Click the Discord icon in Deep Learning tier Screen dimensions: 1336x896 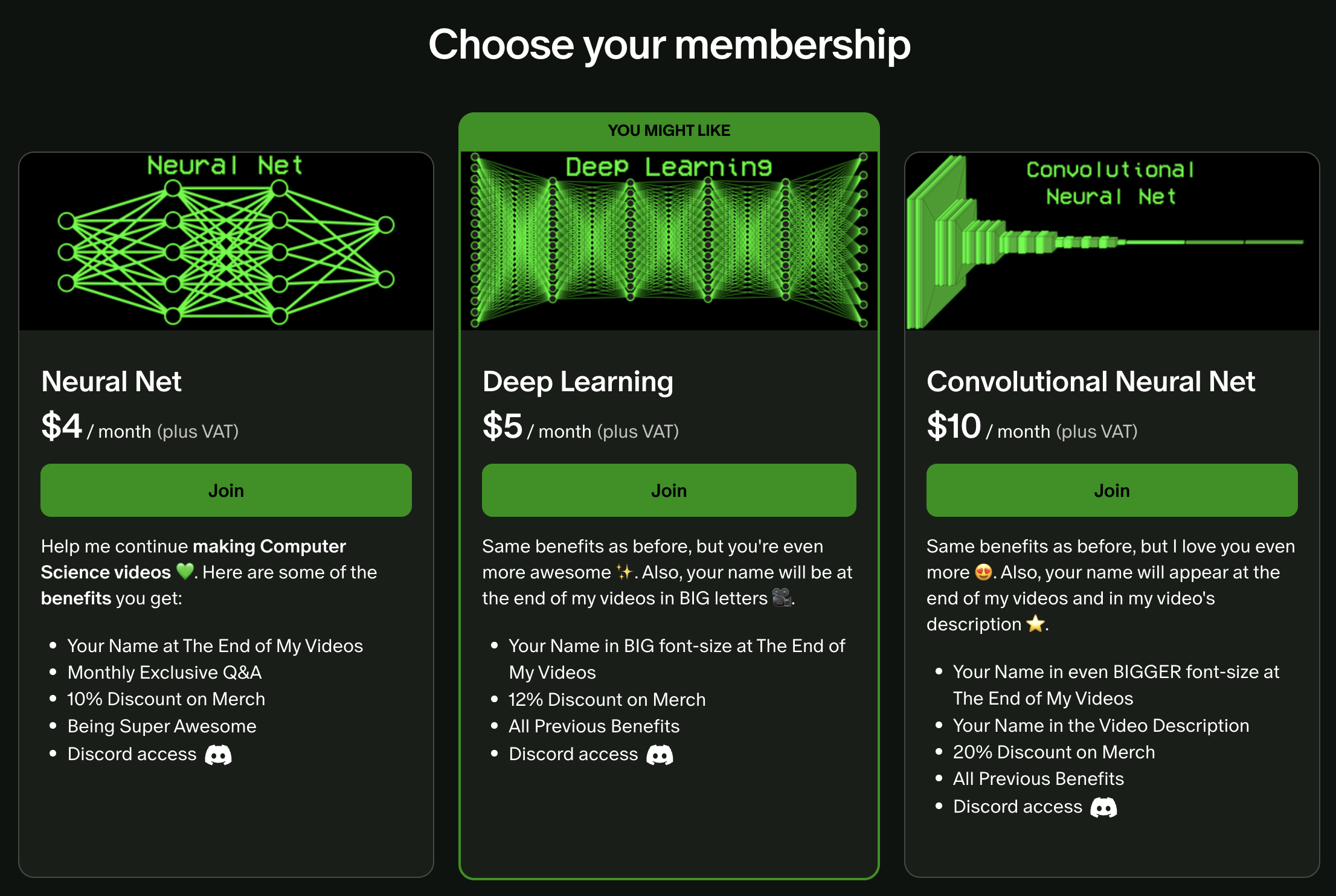[x=660, y=755]
